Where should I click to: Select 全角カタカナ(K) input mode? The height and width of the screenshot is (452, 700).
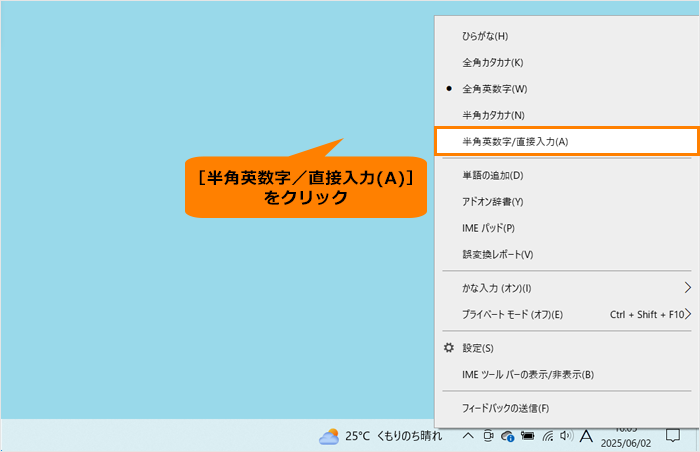(x=566, y=63)
